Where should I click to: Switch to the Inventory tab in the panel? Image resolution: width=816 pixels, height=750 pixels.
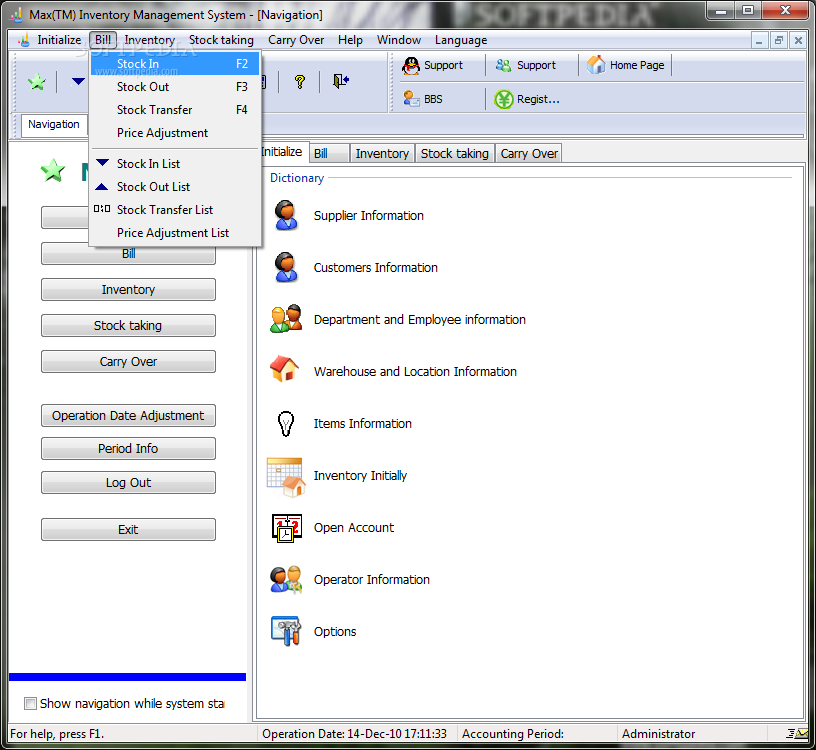click(382, 154)
